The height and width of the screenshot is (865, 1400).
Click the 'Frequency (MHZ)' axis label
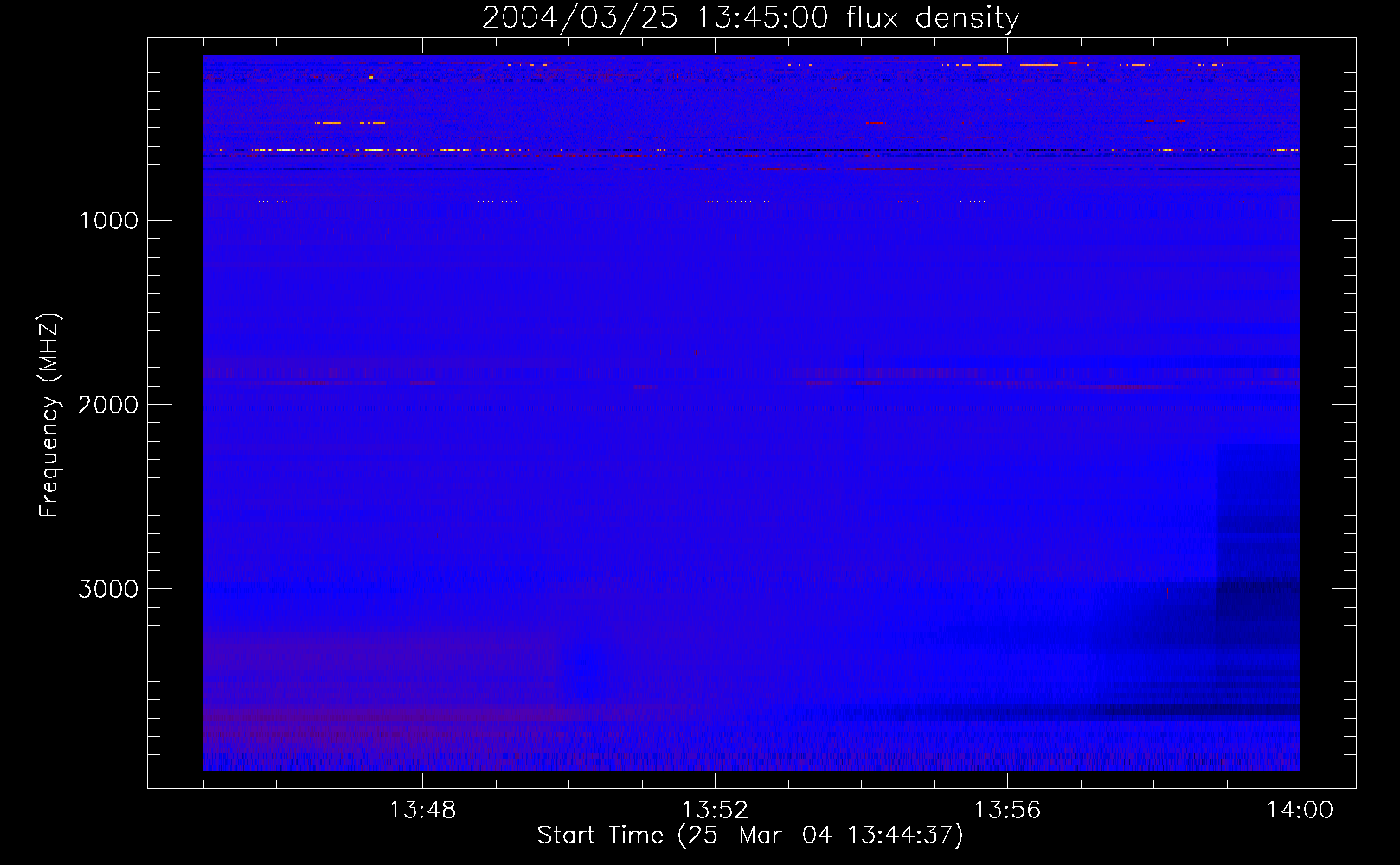tap(49, 414)
